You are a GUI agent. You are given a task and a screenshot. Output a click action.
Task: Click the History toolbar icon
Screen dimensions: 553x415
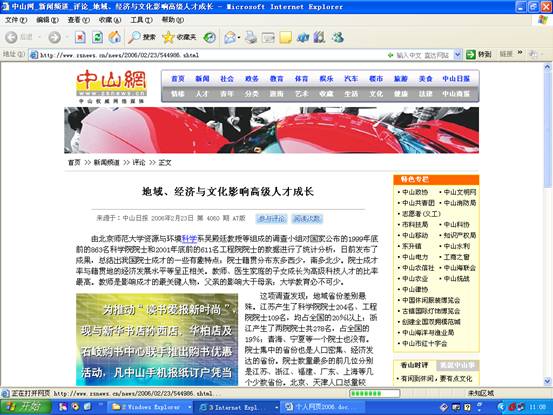pyautogui.click(x=210, y=37)
